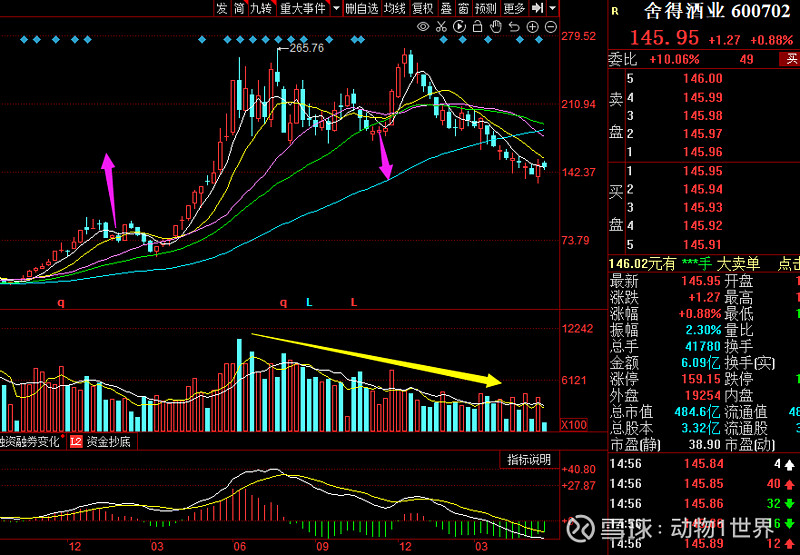The height and width of the screenshot is (555, 800).
Task: Click the red L2 badge icon
Action: 76,442
